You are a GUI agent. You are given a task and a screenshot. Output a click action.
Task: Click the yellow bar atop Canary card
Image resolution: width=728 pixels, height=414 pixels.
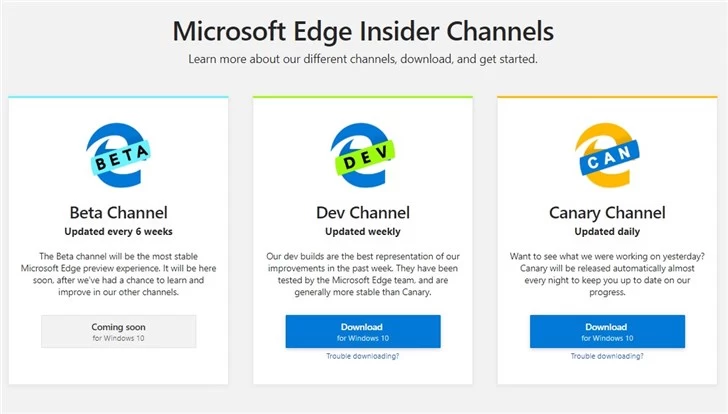tap(607, 97)
